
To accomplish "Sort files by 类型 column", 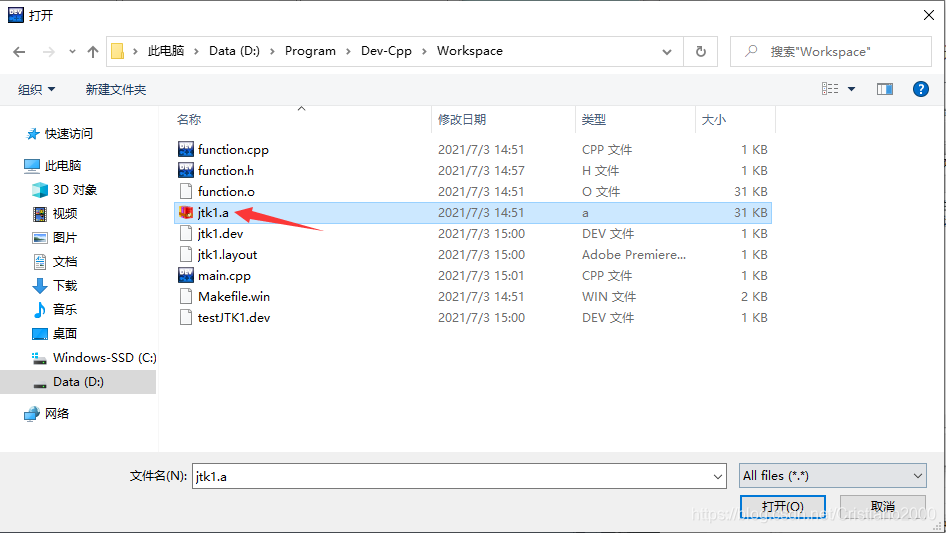I will (x=594, y=120).
